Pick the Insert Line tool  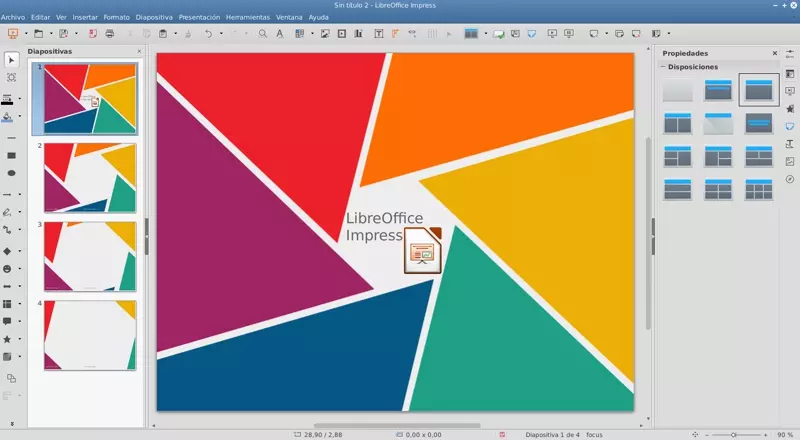click(x=11, y=138)
